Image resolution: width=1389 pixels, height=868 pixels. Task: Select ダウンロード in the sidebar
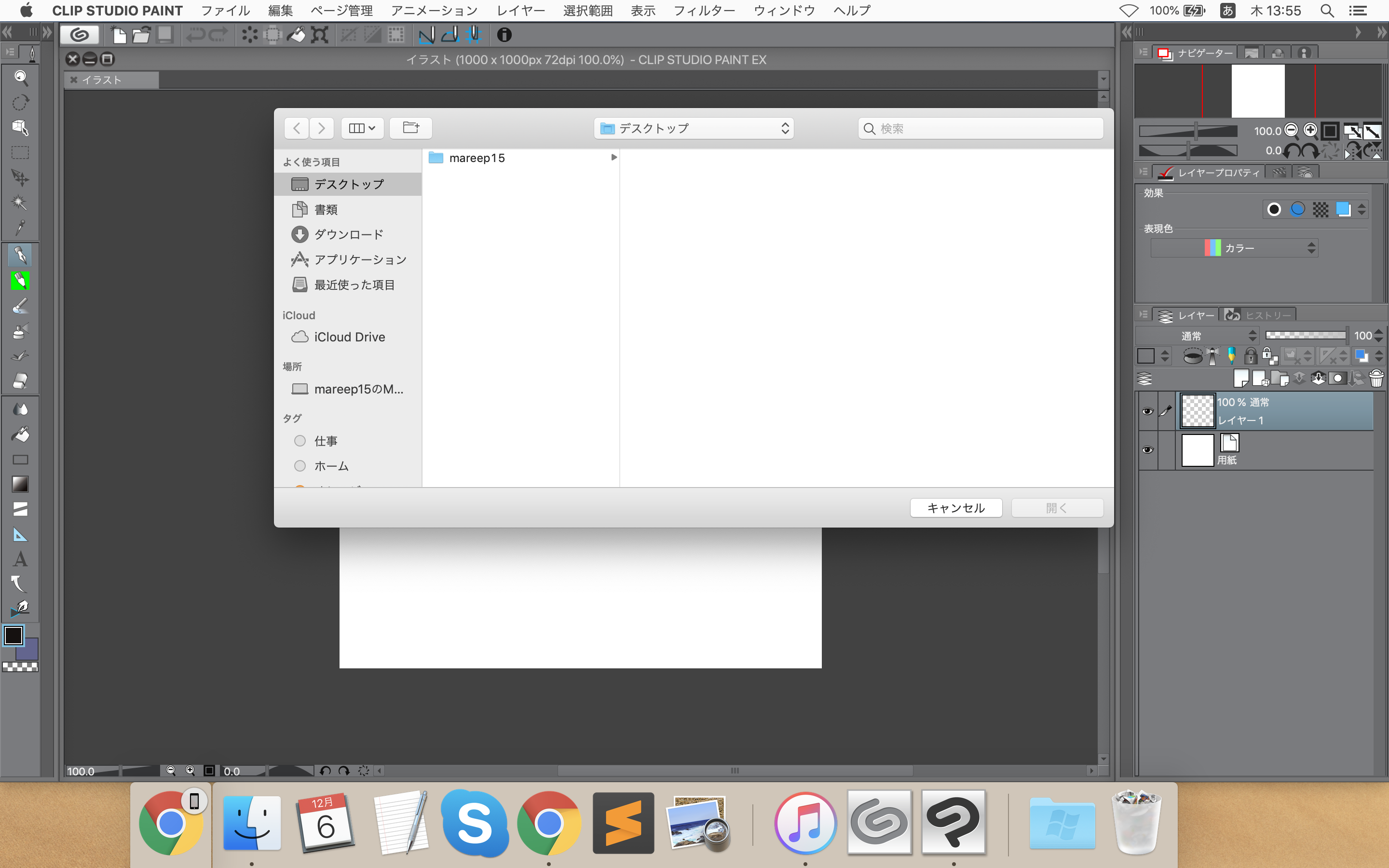348,234
